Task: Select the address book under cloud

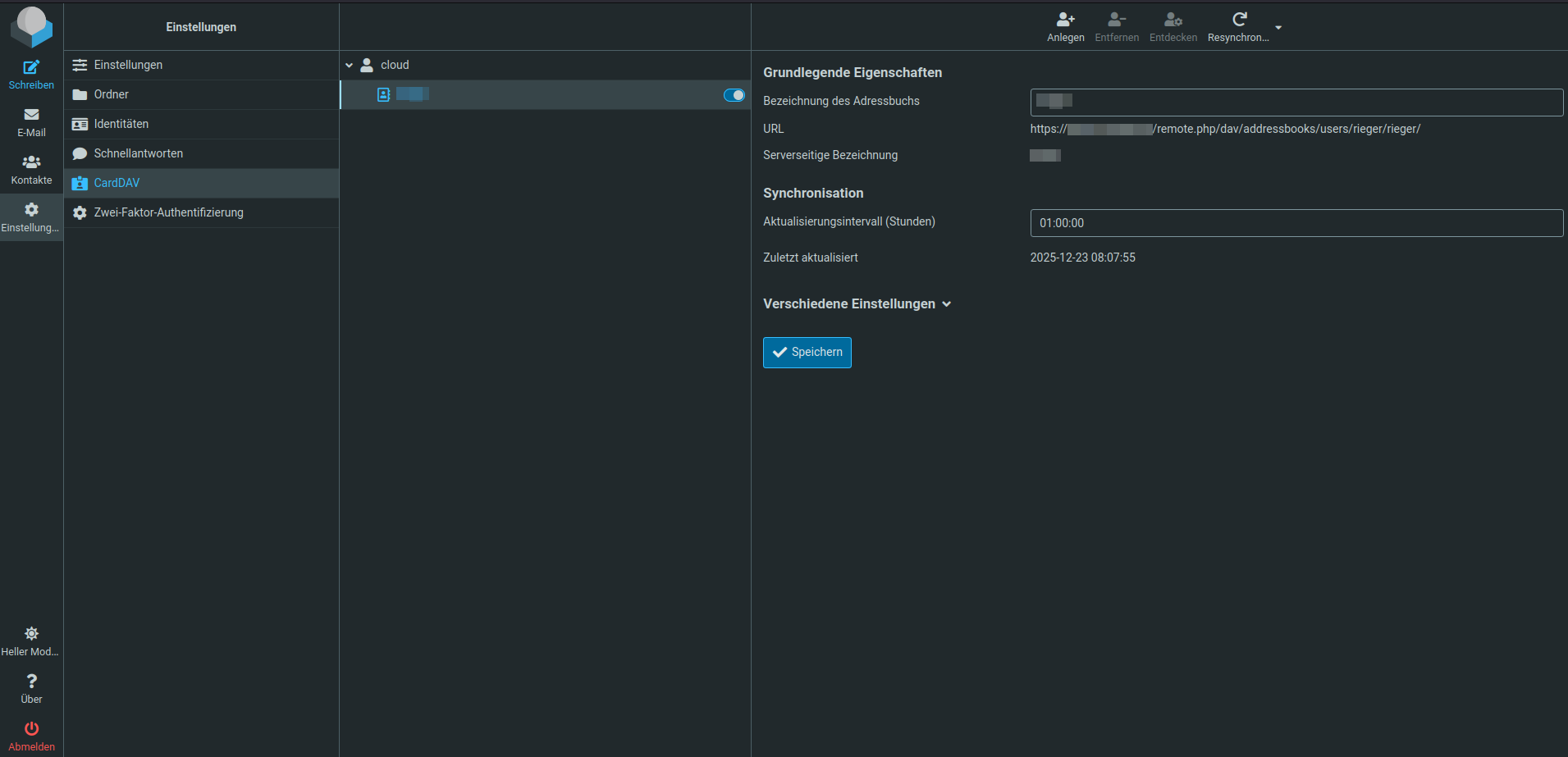Action: click(492, 95)
